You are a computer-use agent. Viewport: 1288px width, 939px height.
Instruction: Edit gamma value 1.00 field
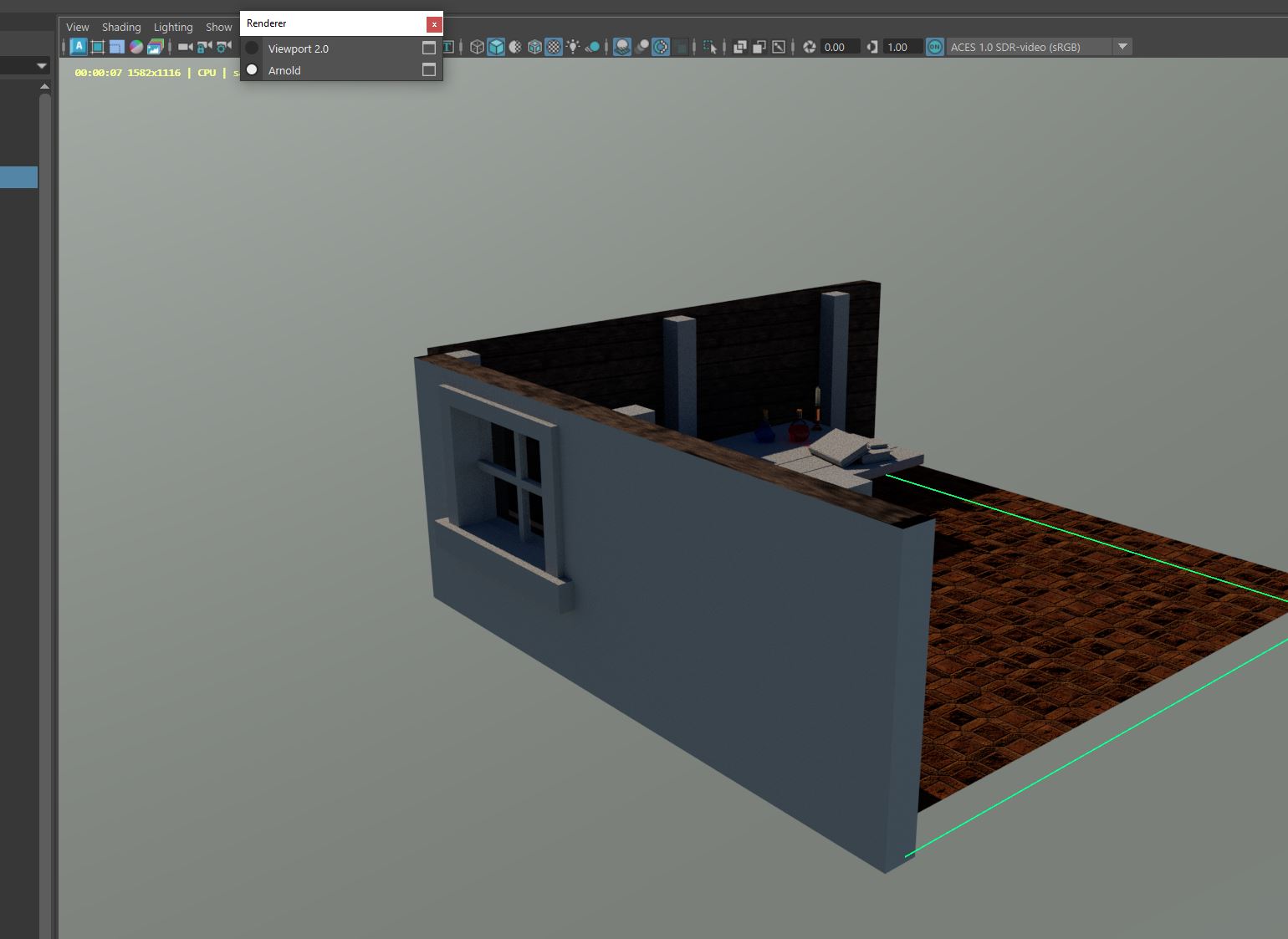click(x=903, y=47)
